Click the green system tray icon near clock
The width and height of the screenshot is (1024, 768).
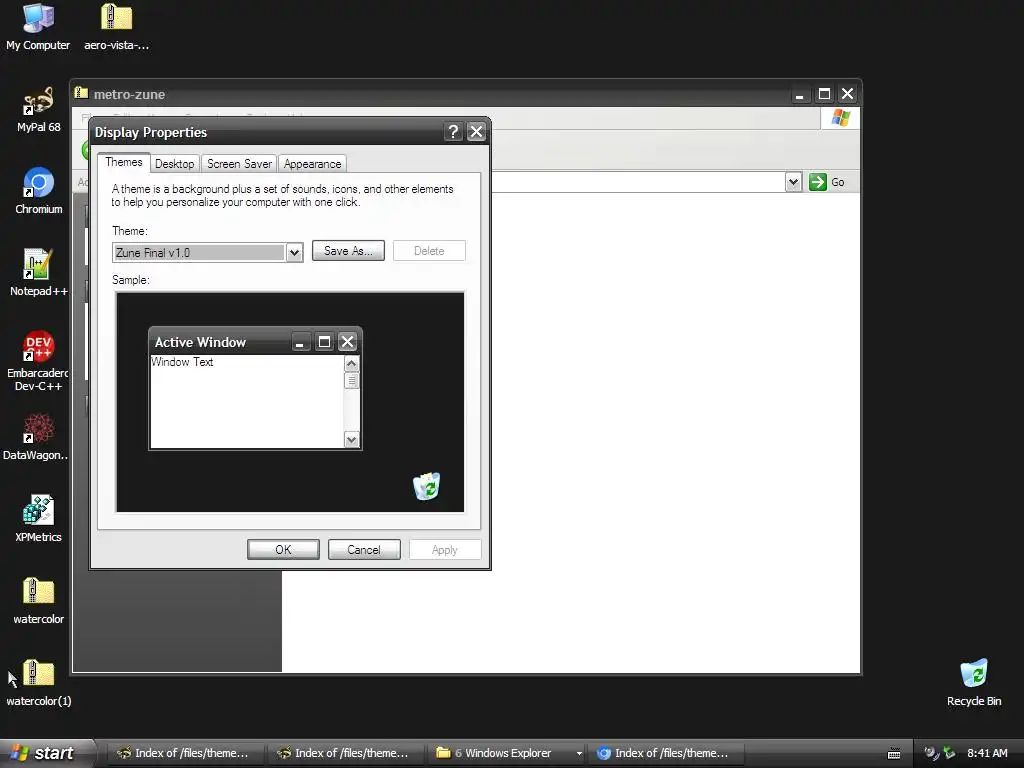949,753
